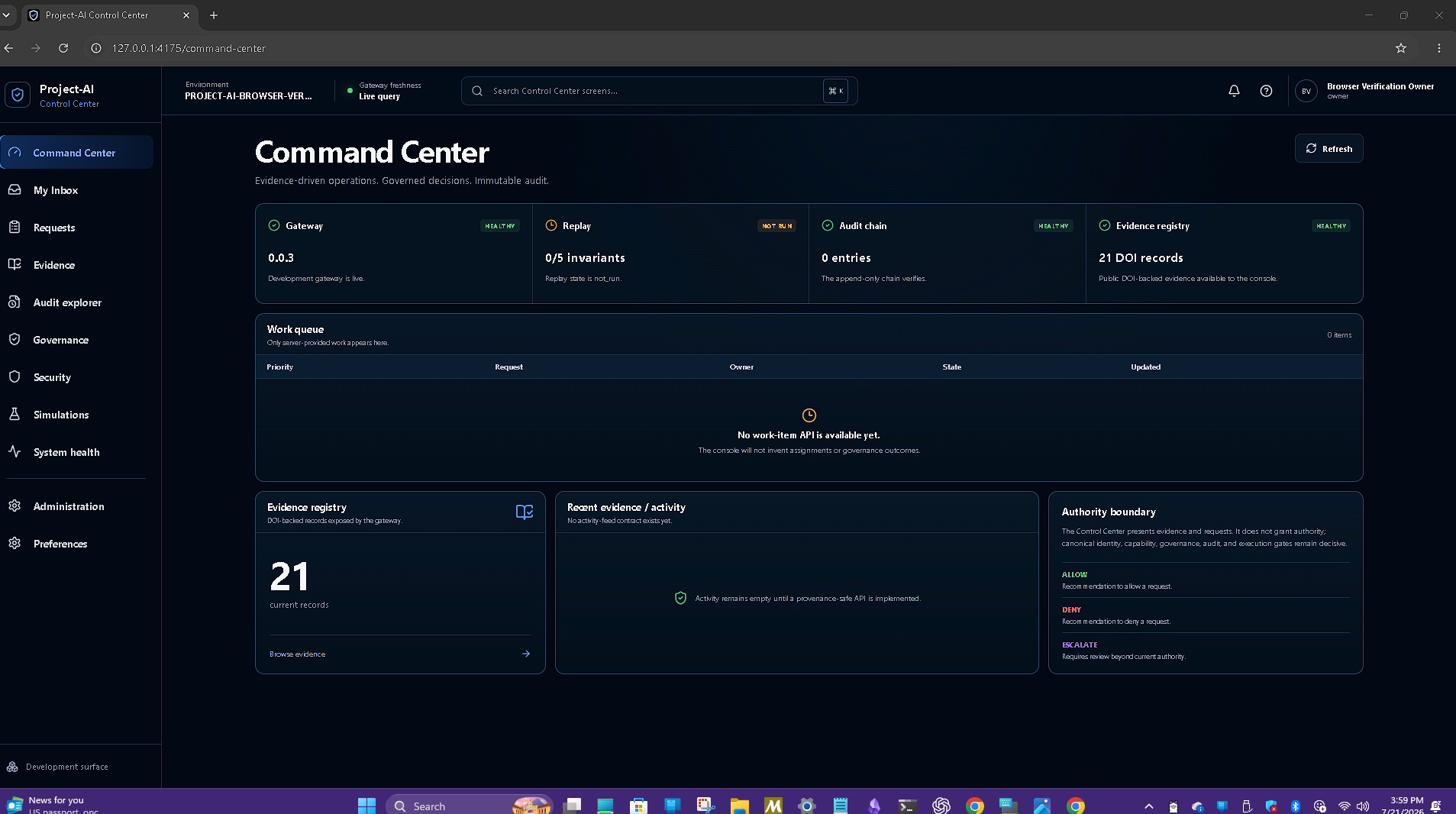The image size is (1456, 814).
Task: Close the Project-AI Control Center tab
Action: 186,15
